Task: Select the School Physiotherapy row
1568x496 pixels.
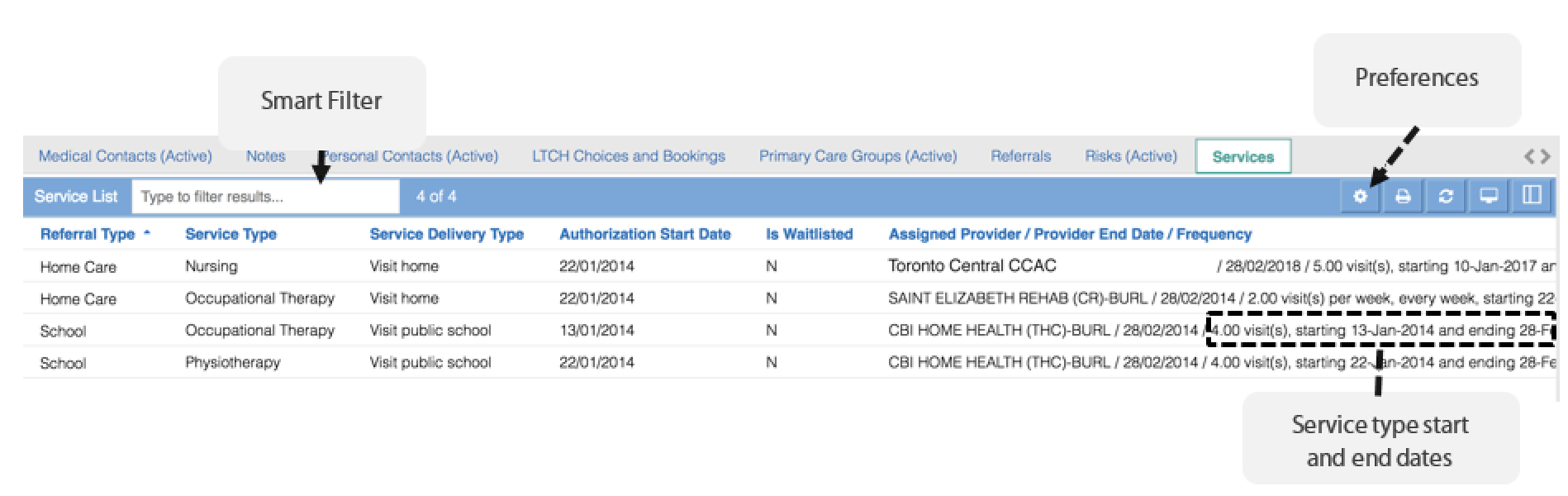Action: pyautogui.click(x=791, y=362)
